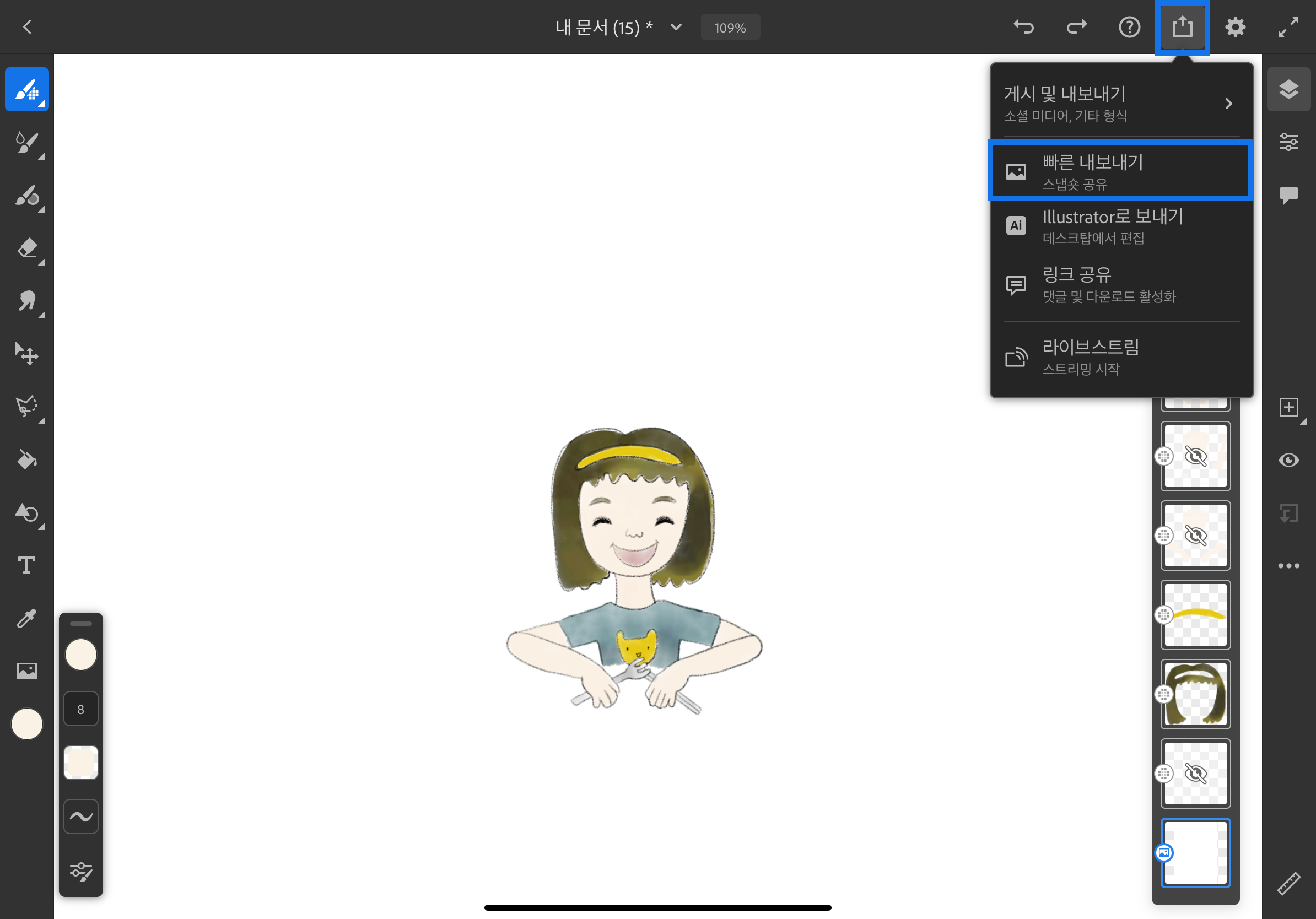The image size is (1316, 919).
Task: Unhide the layer above the yellow headband layer
Action: 1195,536
